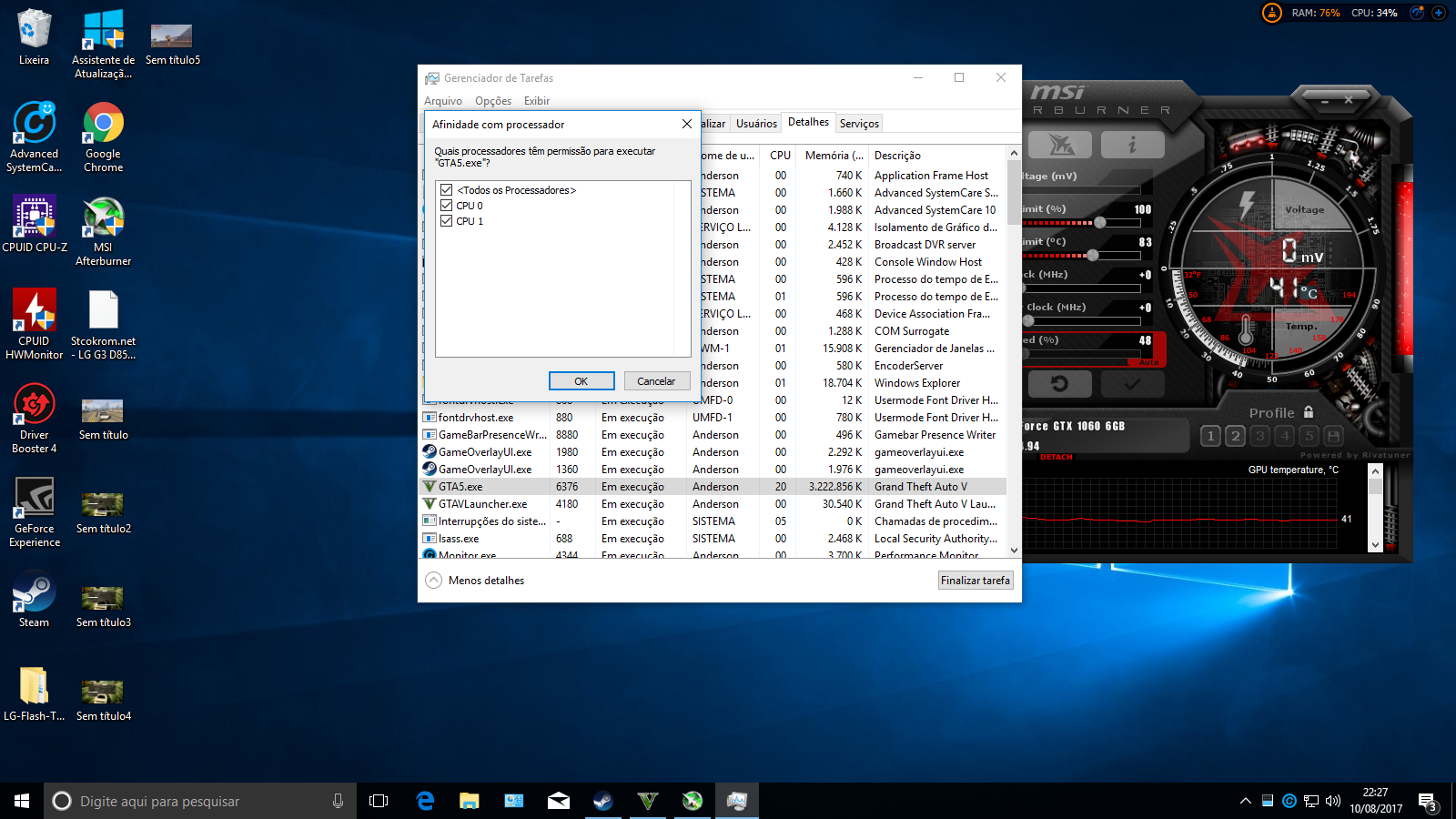Viewport: 1456px width, 819px height.
Task: Select Afterburner profile slot 2
Action: 1235,436
